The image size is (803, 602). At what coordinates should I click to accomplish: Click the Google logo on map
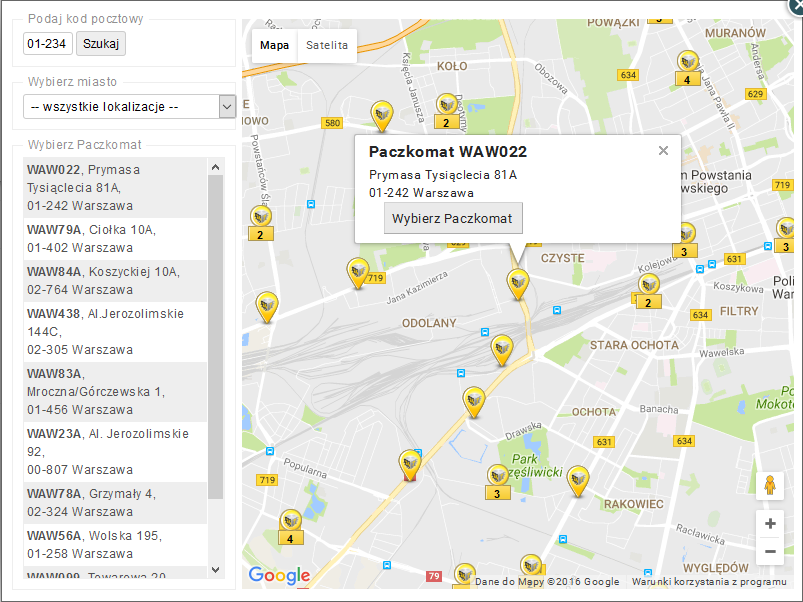(x=280, y=575)
